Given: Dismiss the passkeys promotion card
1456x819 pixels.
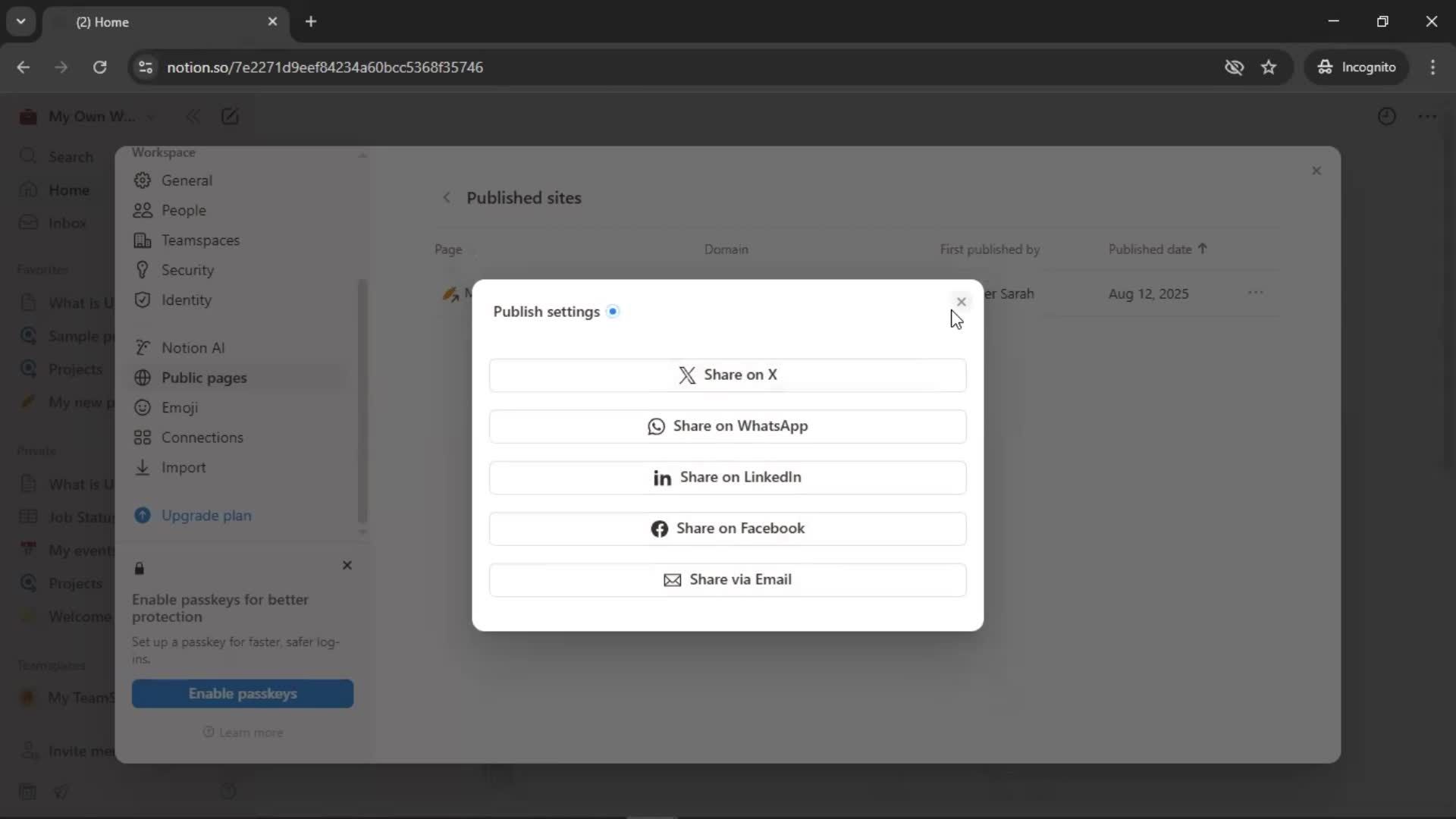Looking at the screenshot, I should pos(347,566).
